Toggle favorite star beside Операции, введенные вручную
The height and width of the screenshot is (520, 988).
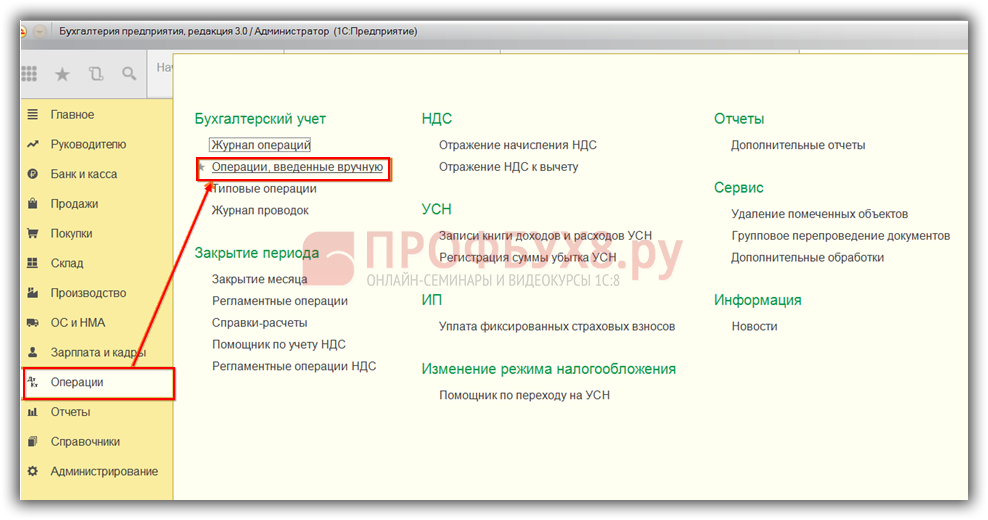(x=202, y=167)
